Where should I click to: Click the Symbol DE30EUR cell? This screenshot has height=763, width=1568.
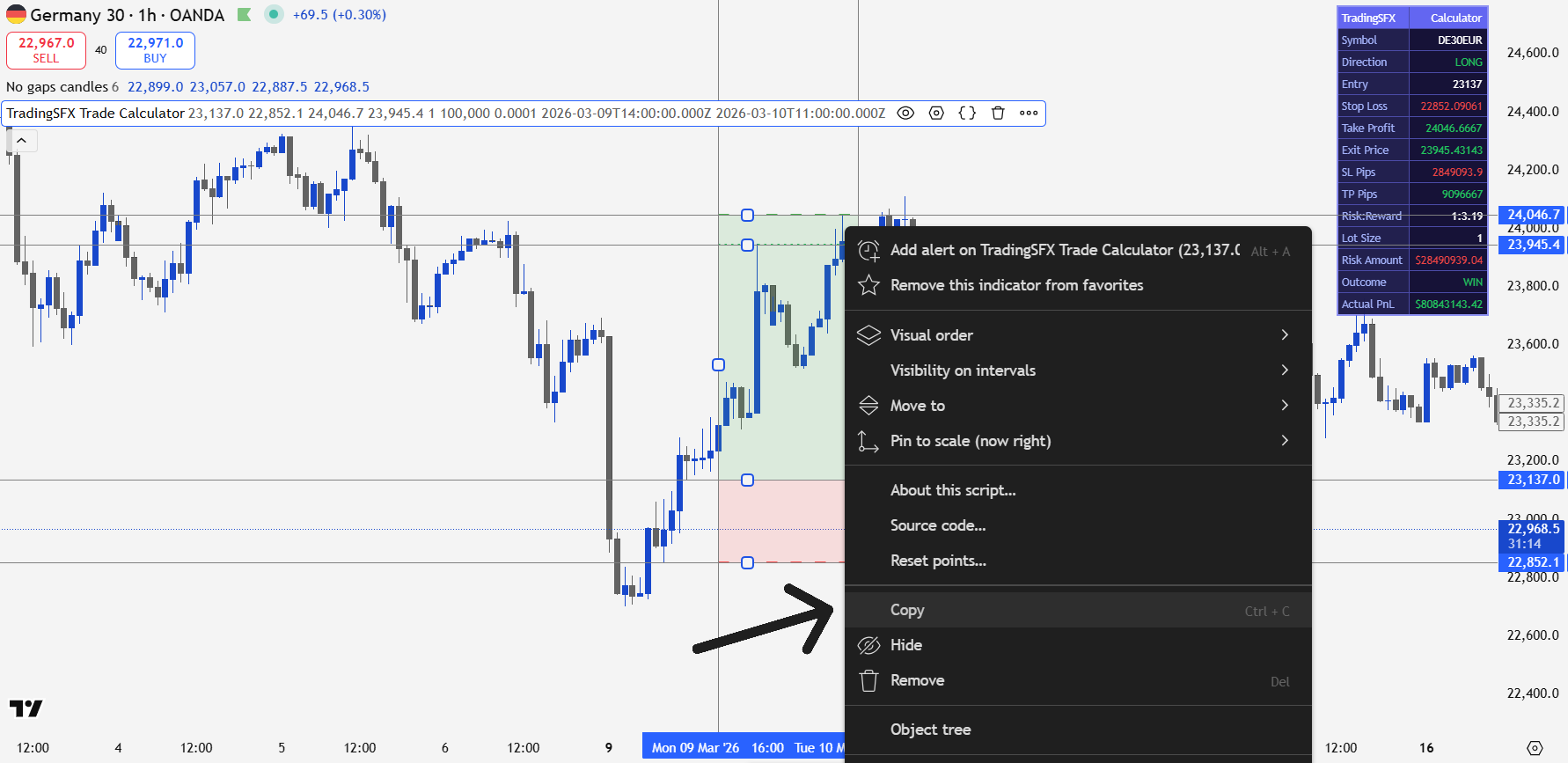point(1448,40)
